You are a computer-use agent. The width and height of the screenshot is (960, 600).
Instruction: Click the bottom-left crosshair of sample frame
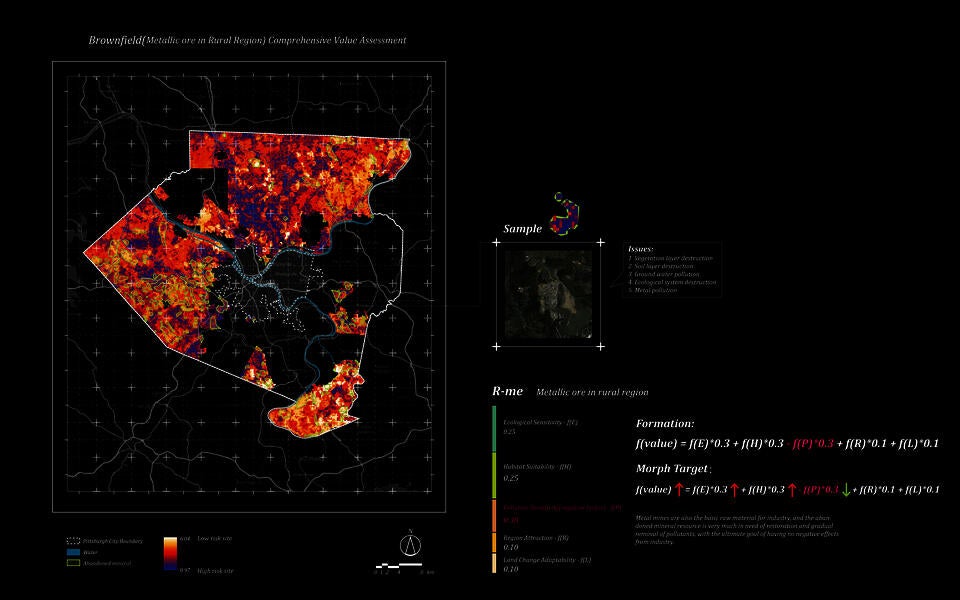pos(496,347)
